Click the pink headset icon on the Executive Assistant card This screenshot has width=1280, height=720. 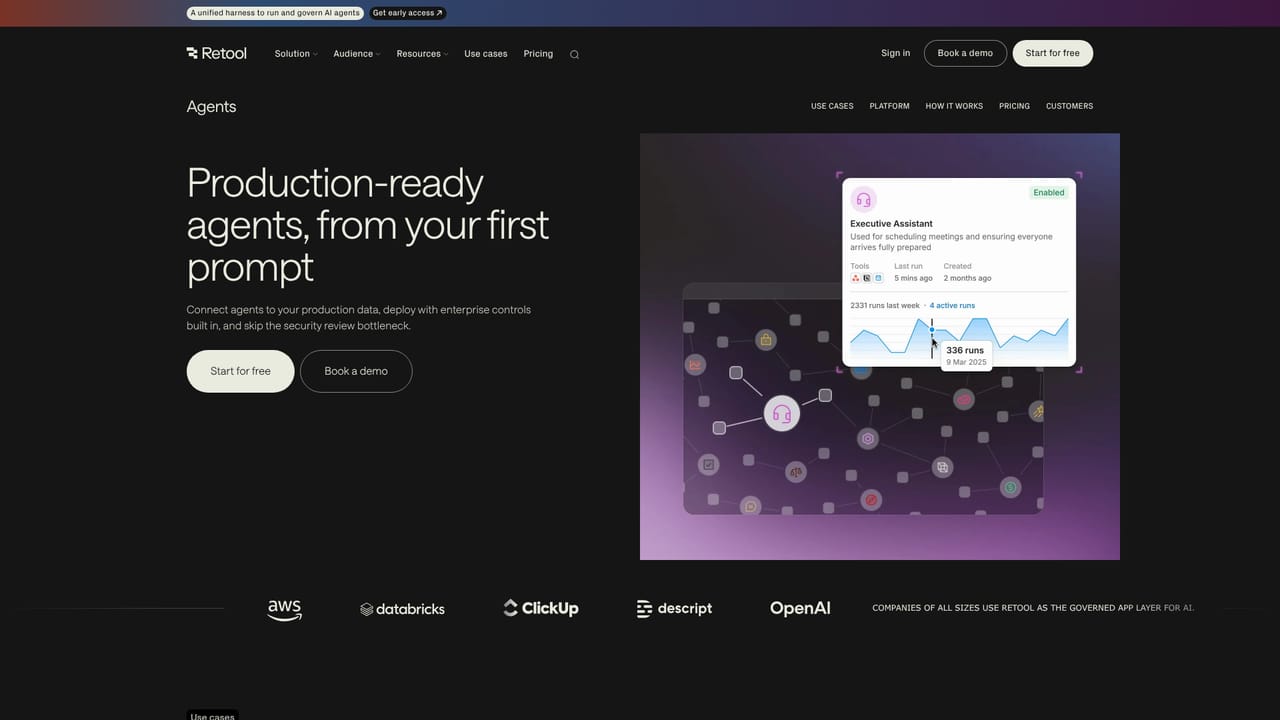863,199
